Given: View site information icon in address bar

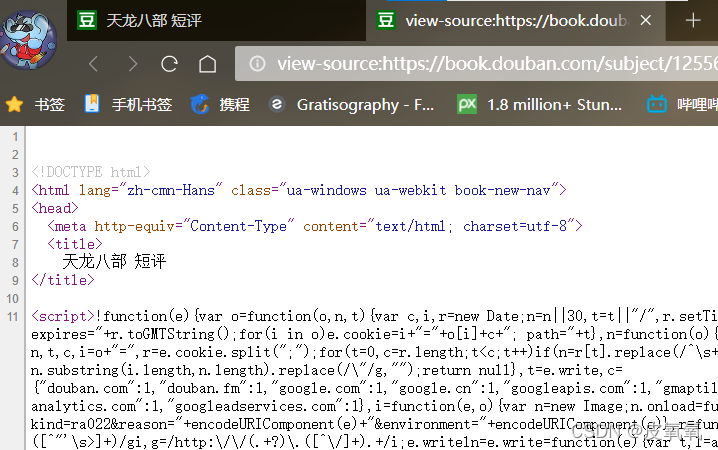Looking at the screenshot, I should [257, 64].
